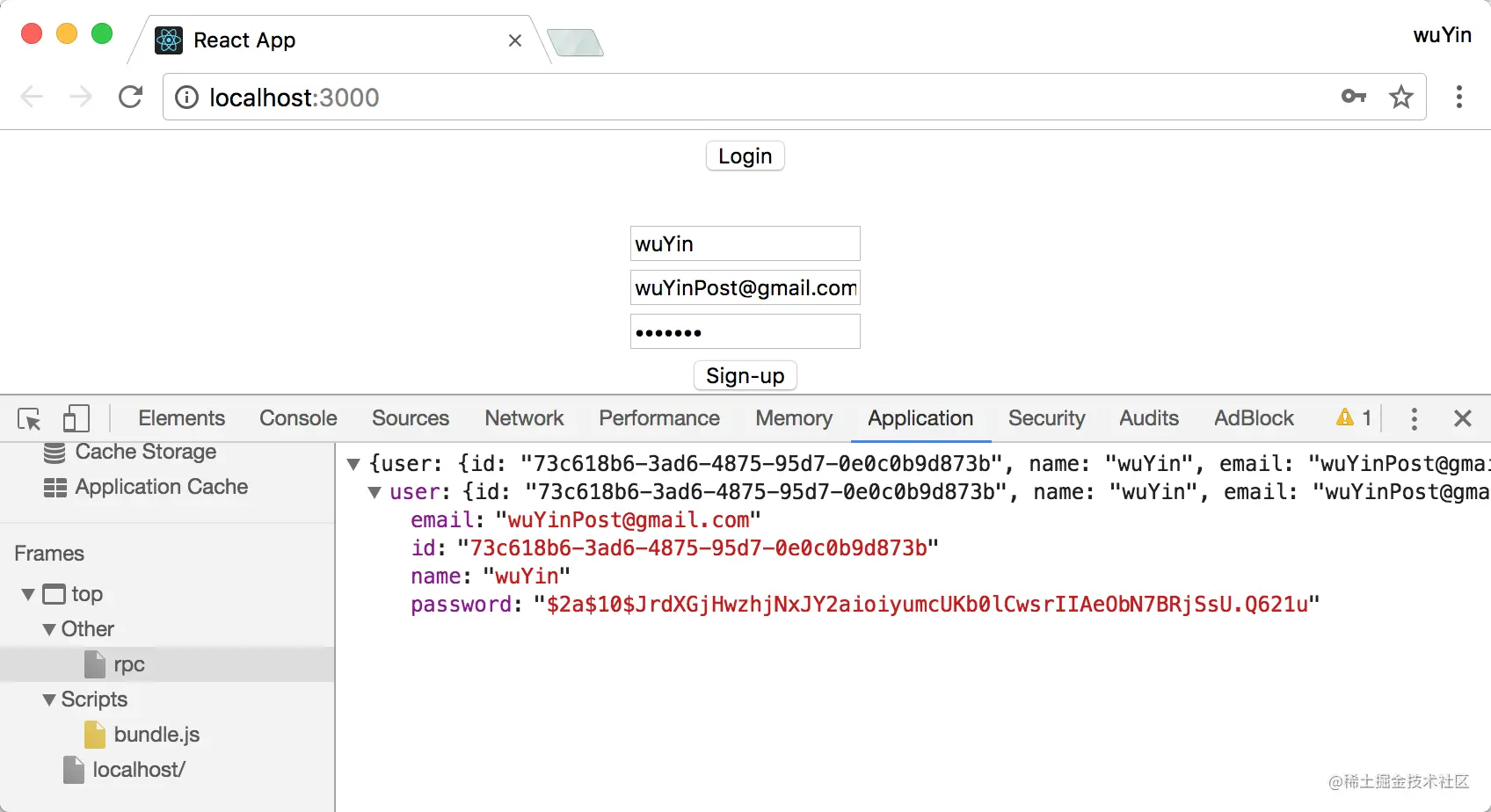Focus the email input field
The height and width of the screenshot is (812, 1491).
(x=745, y=287)
